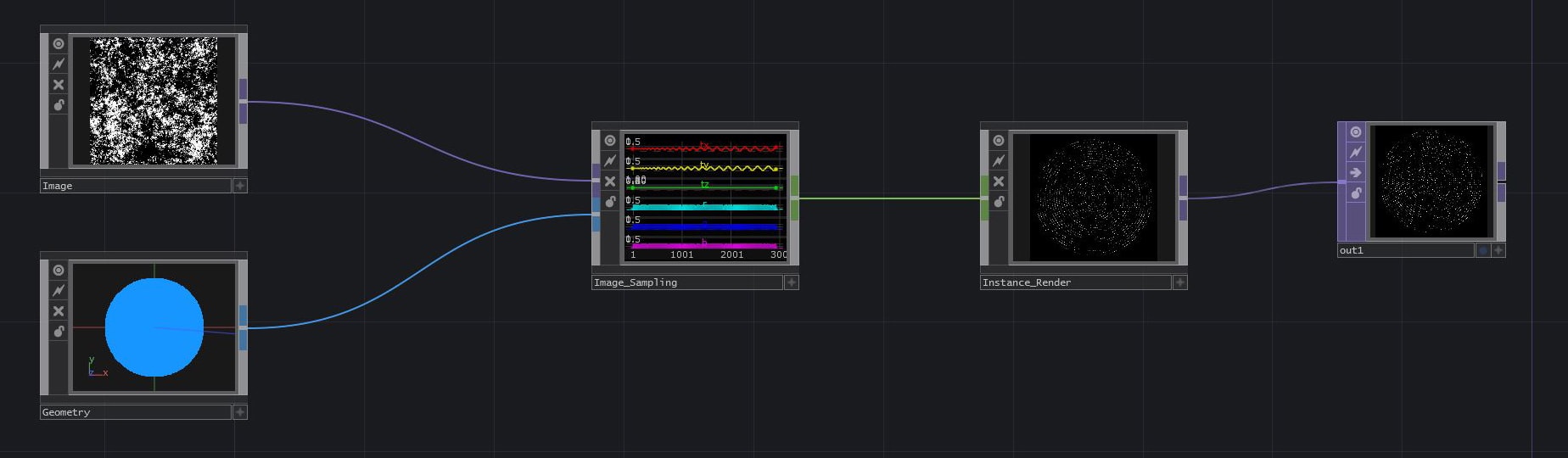Click the lightning flag on Instance_Render node

tap(999, 160)
